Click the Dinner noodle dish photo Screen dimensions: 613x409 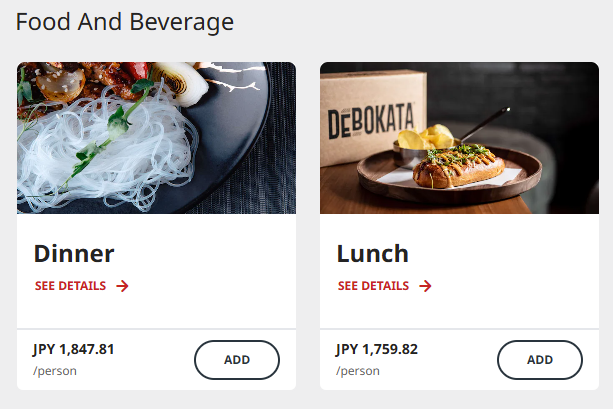(x=156, y=138)
